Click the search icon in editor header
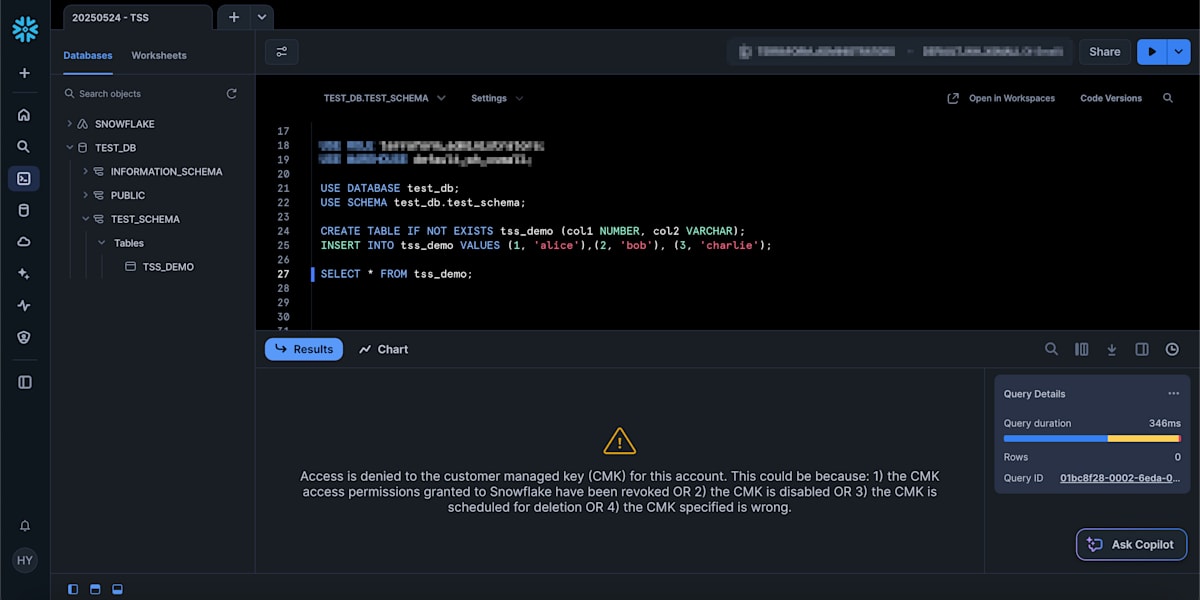This screenshot has width=1200, height=600. coord(1168,99)
